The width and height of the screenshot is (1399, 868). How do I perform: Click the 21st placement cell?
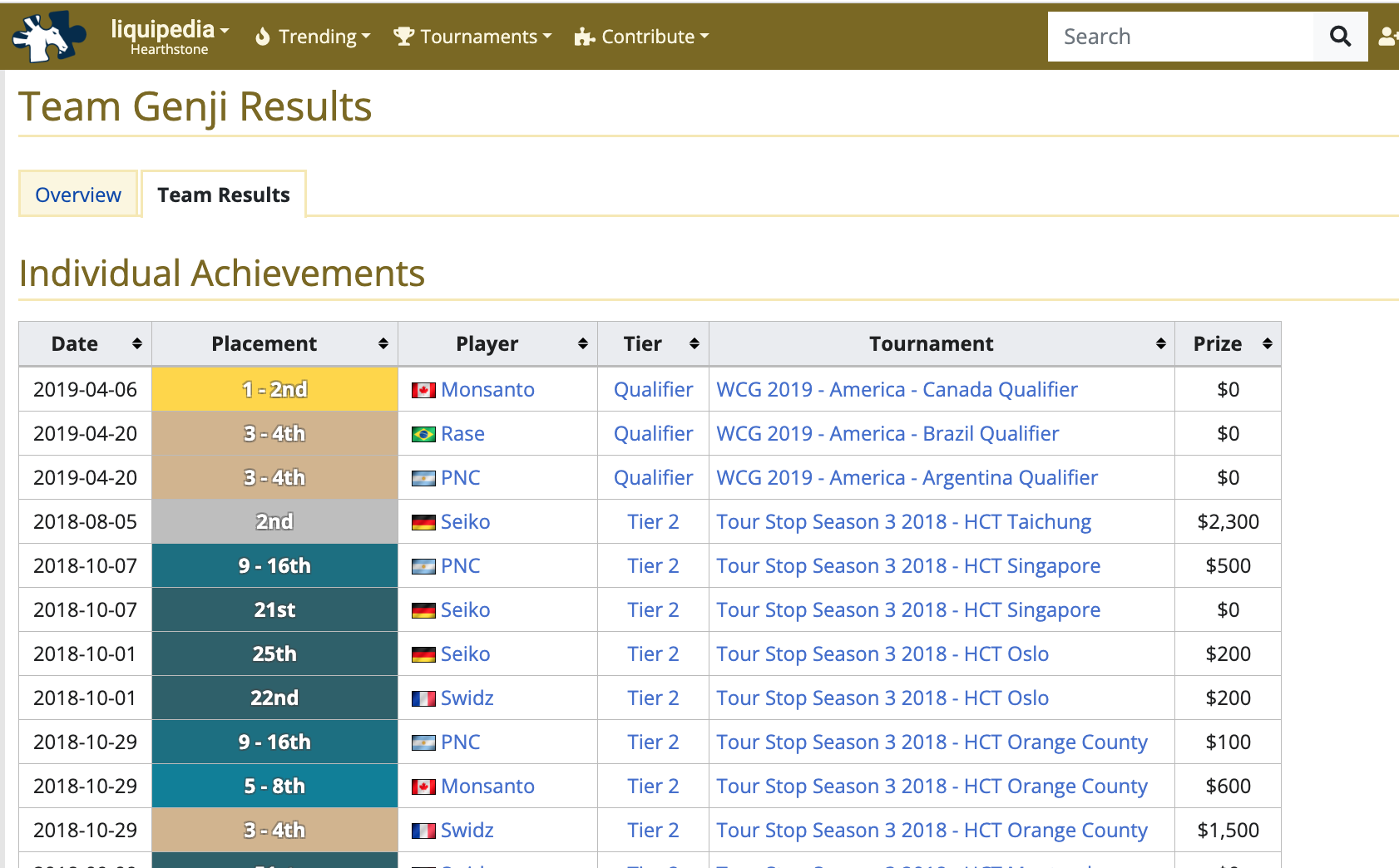(x=274, y=609)
